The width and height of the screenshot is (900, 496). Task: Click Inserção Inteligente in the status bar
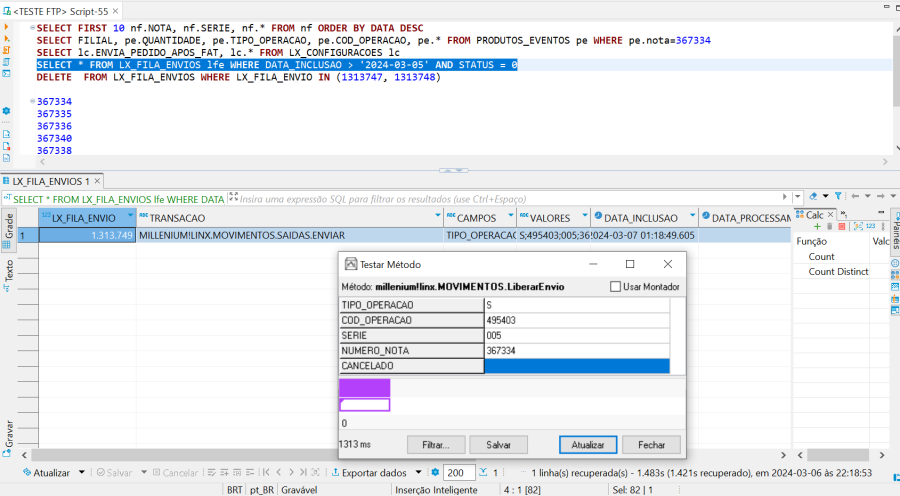(436, 490)
